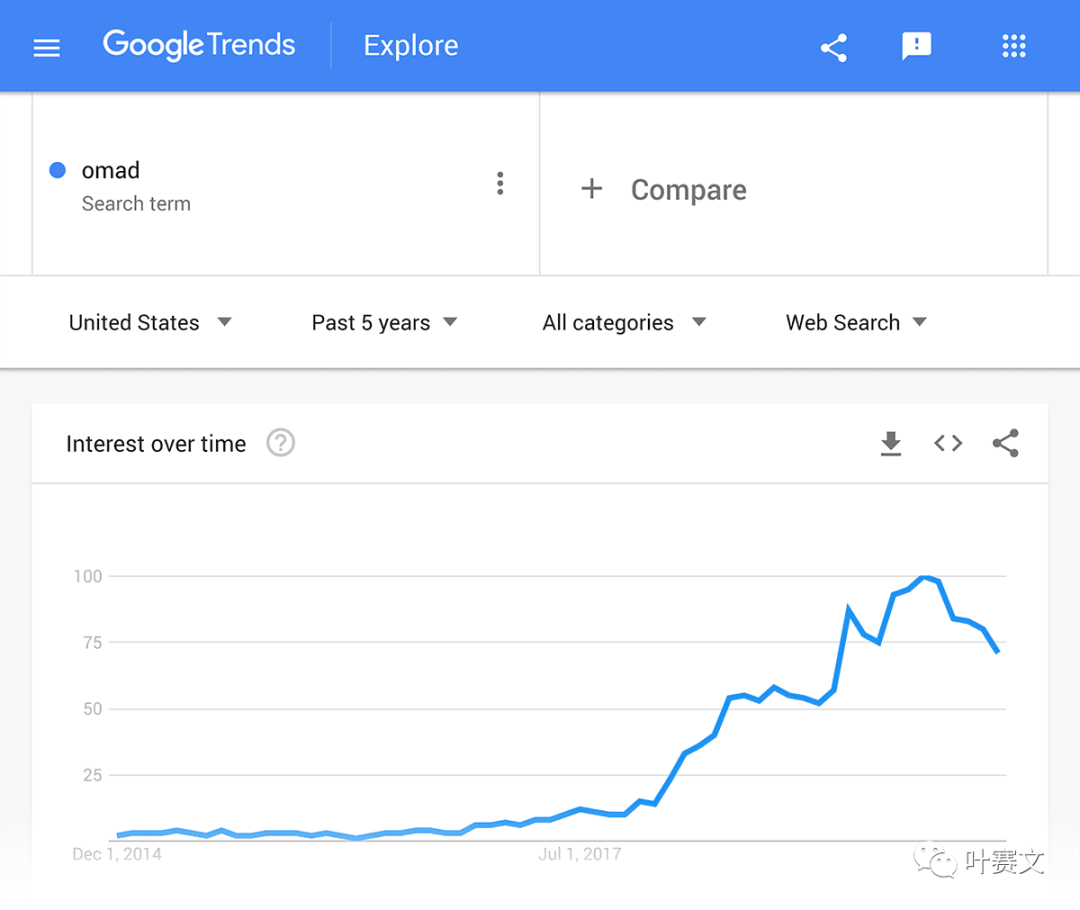Go to the Explore section
The image size is (1080, 910).
coord(411,46)
